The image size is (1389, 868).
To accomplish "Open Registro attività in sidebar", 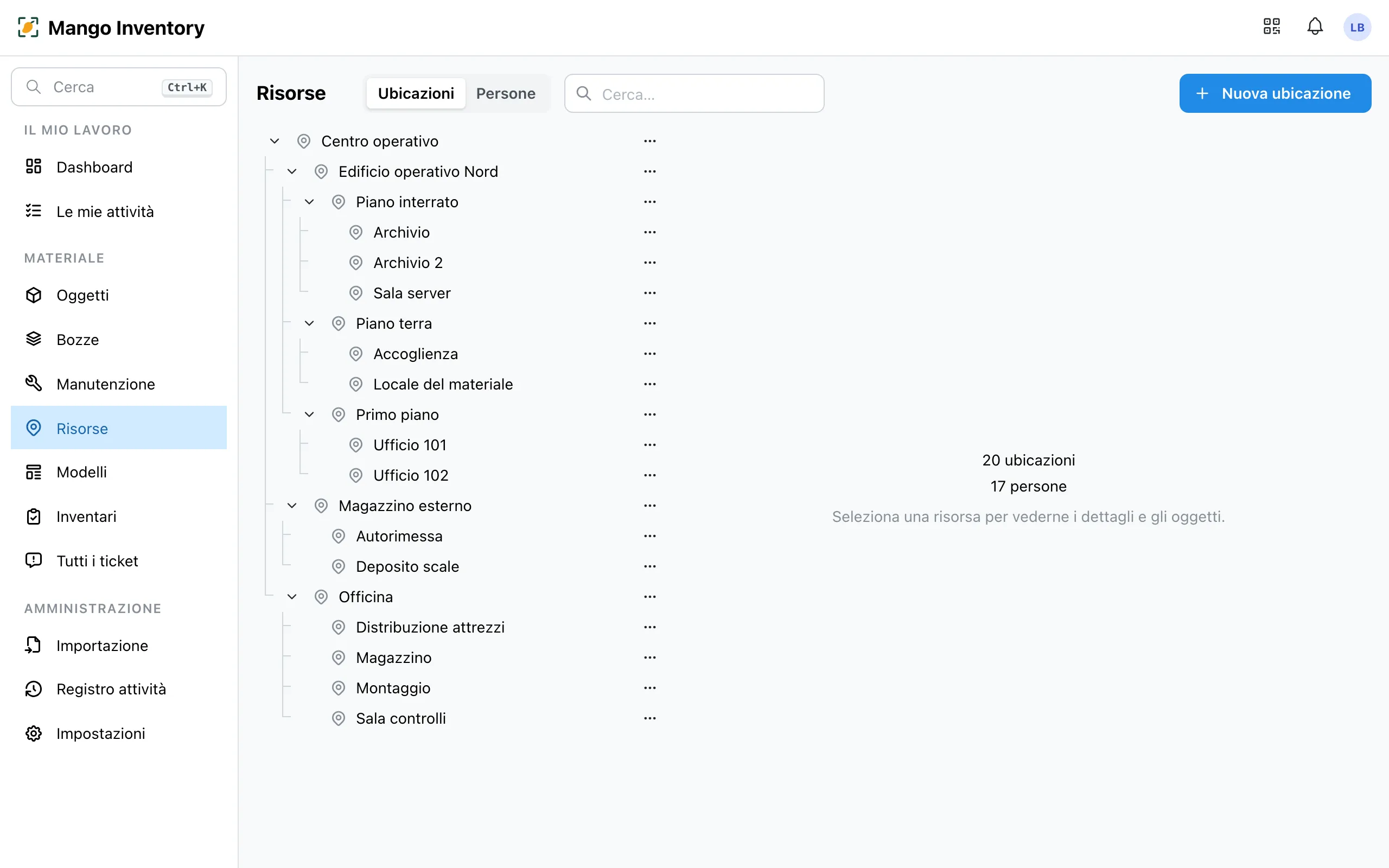I will tap(119, 689).
